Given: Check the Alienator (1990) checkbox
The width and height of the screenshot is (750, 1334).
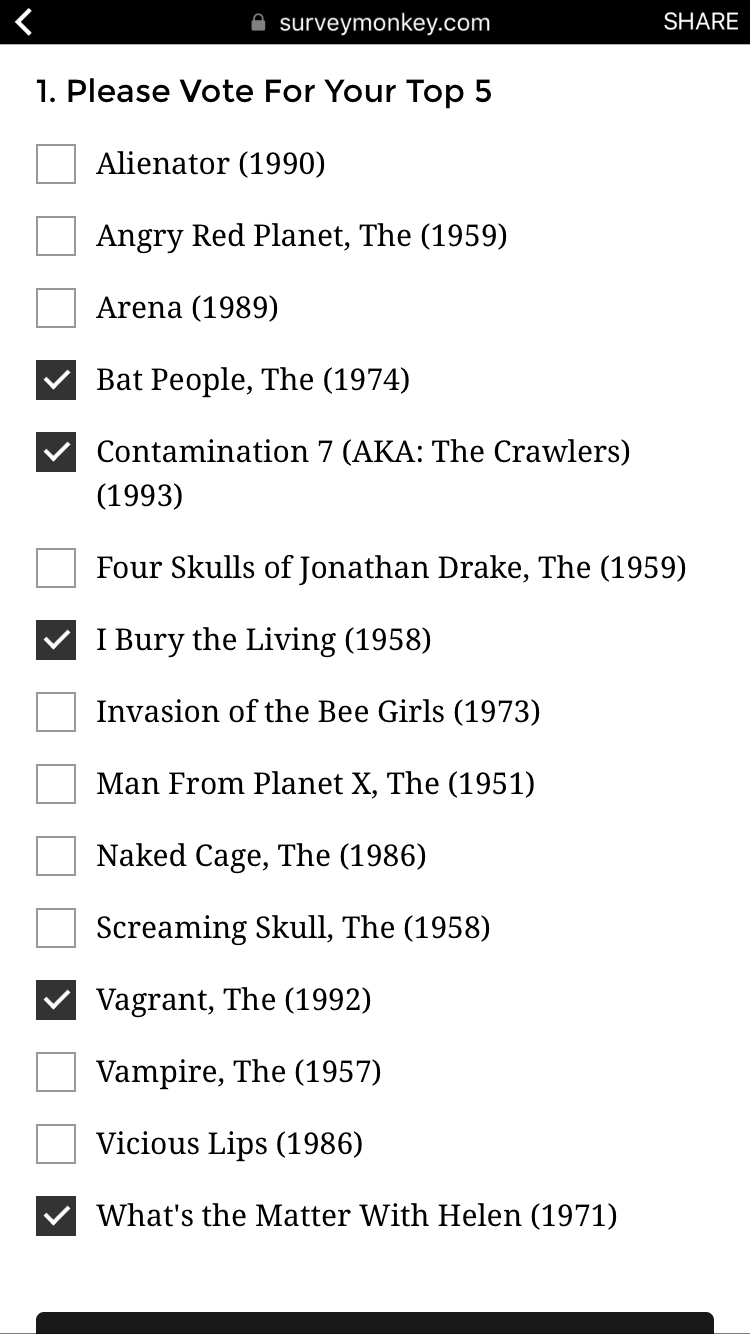Looking at the screenshot, I should tap(56, 164).
